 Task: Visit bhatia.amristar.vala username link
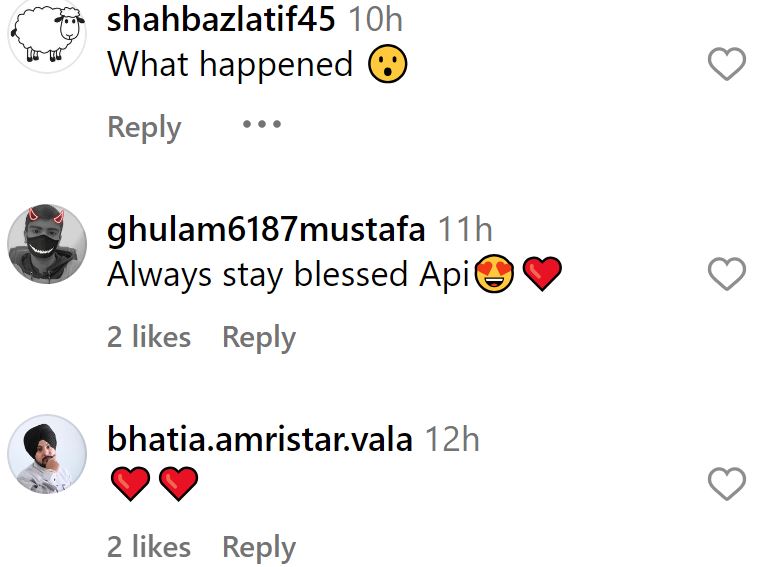click(x=260, y=439)
